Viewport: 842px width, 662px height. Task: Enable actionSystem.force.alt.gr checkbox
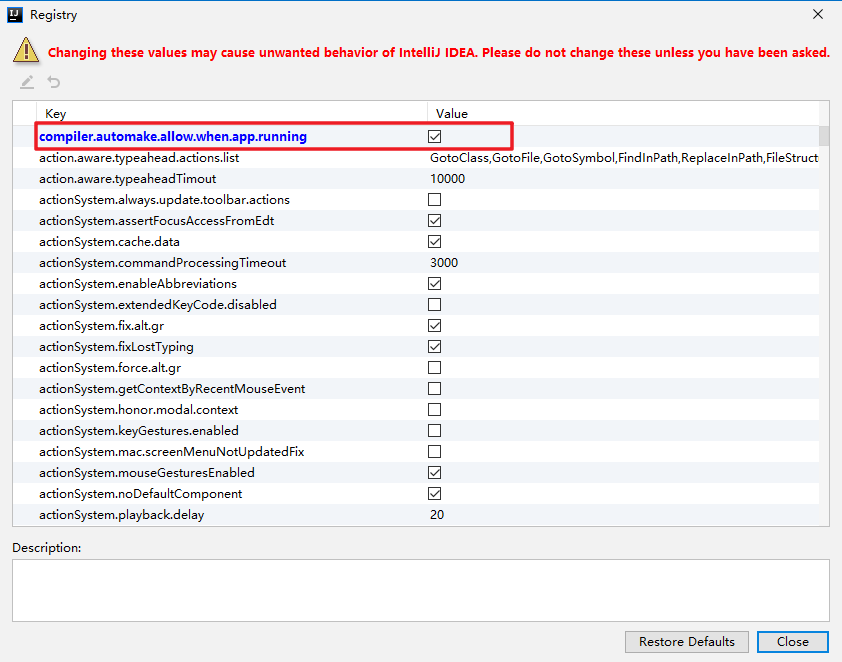tap(434, 367)
